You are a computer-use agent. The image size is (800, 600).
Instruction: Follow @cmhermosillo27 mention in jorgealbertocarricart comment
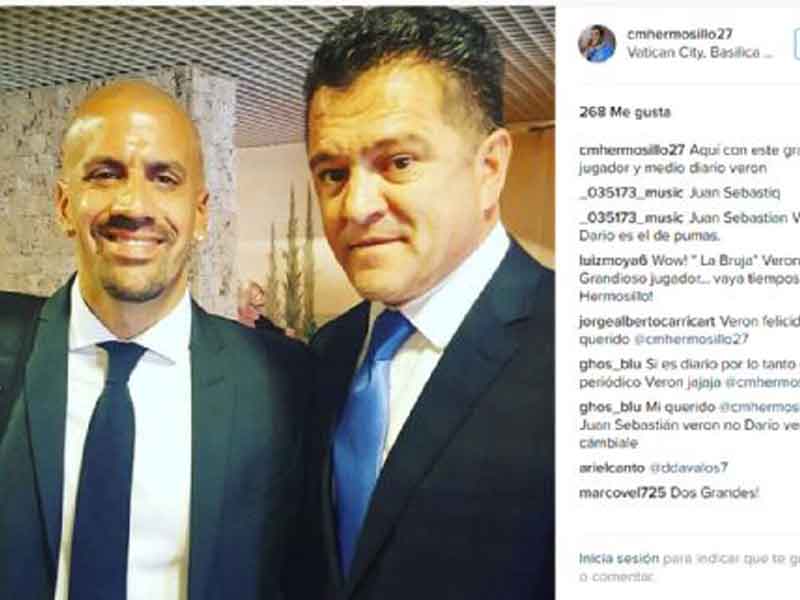tap(691, 339)
